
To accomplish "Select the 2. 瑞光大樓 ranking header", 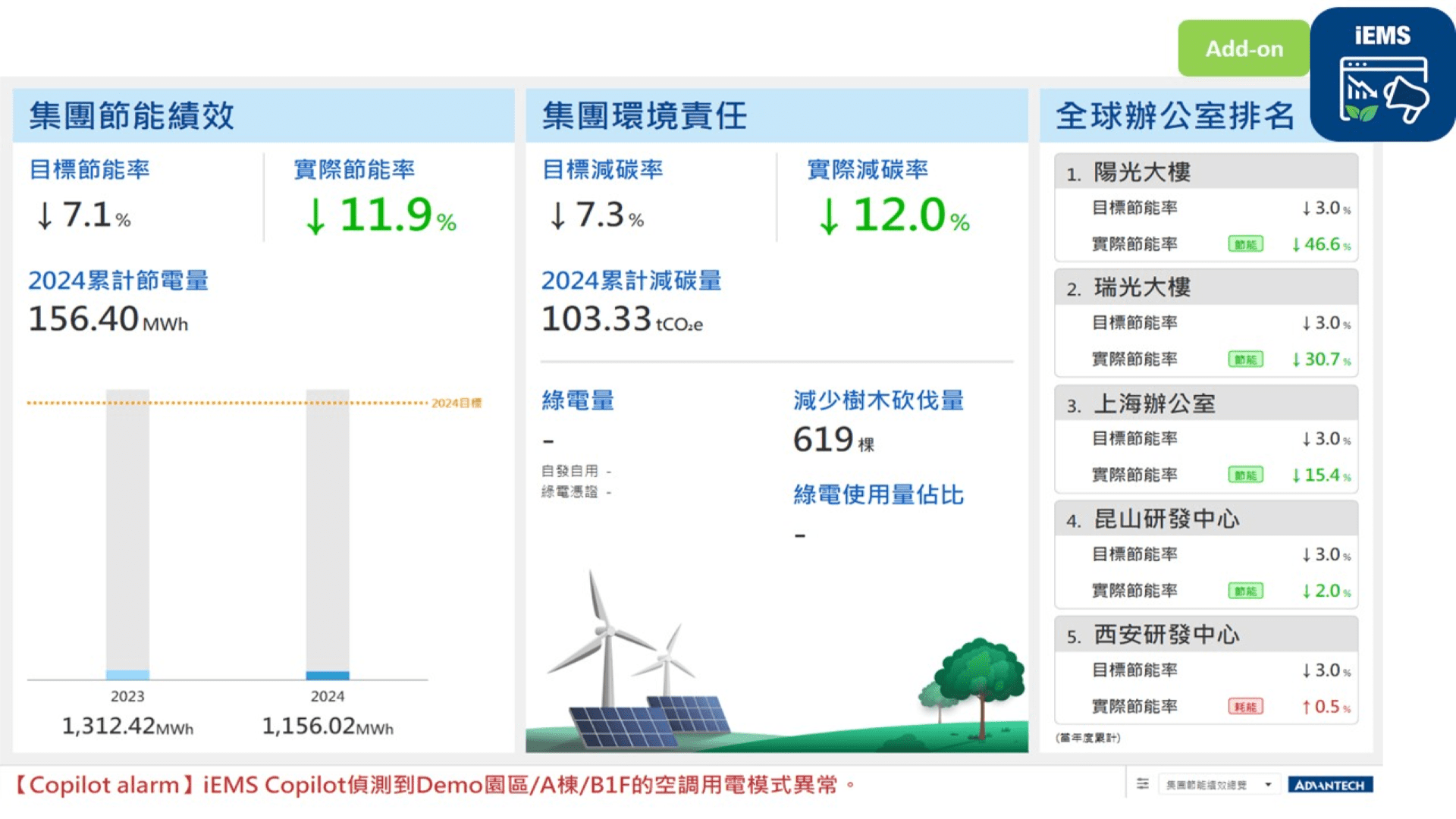I will coord(1206,287).
